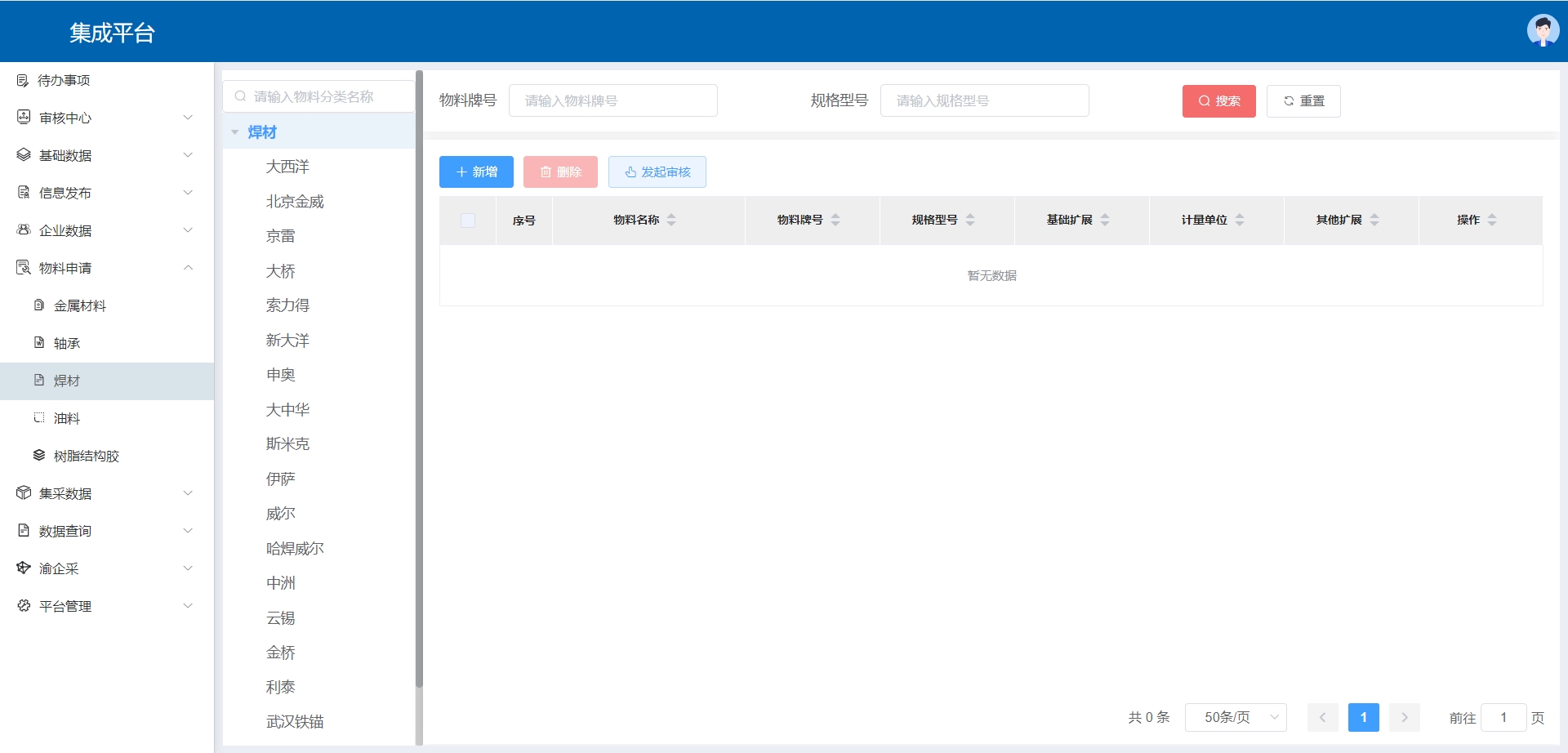Click the 渝企采 sidebar icon
1568x753 pixels.
[x=24, y=568]
